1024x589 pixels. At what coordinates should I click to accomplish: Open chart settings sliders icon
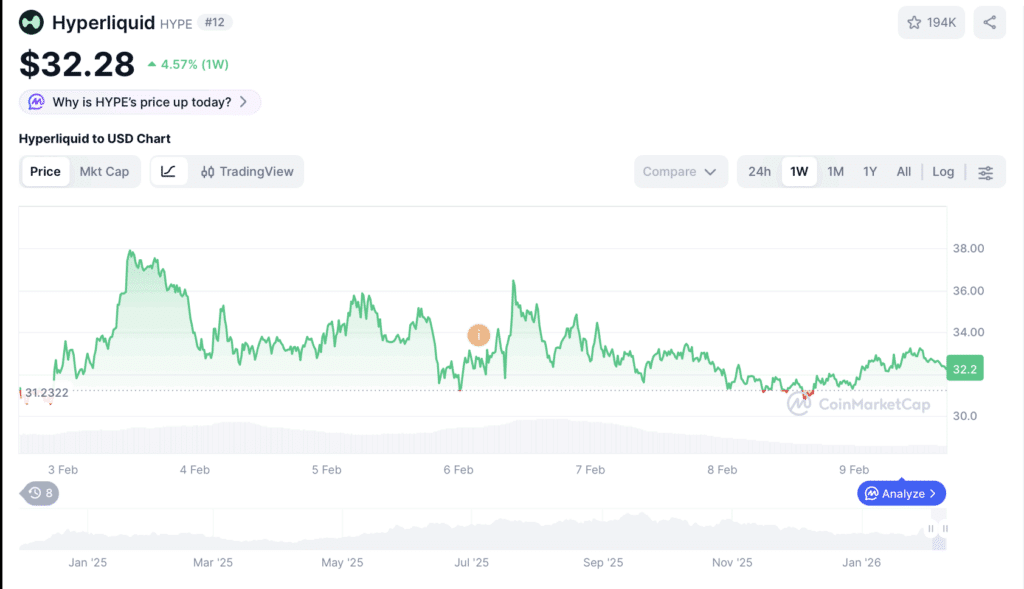point(985,172)
